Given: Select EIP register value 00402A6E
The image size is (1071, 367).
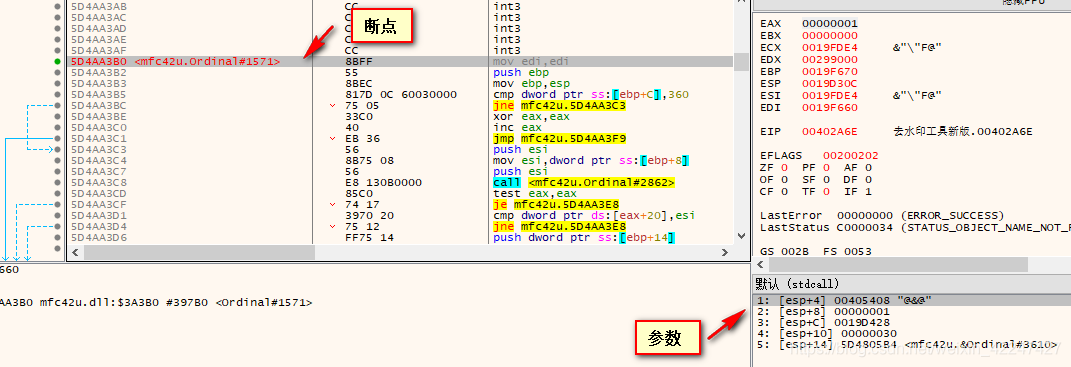Looking at the screenshot, I should [830, 131].
